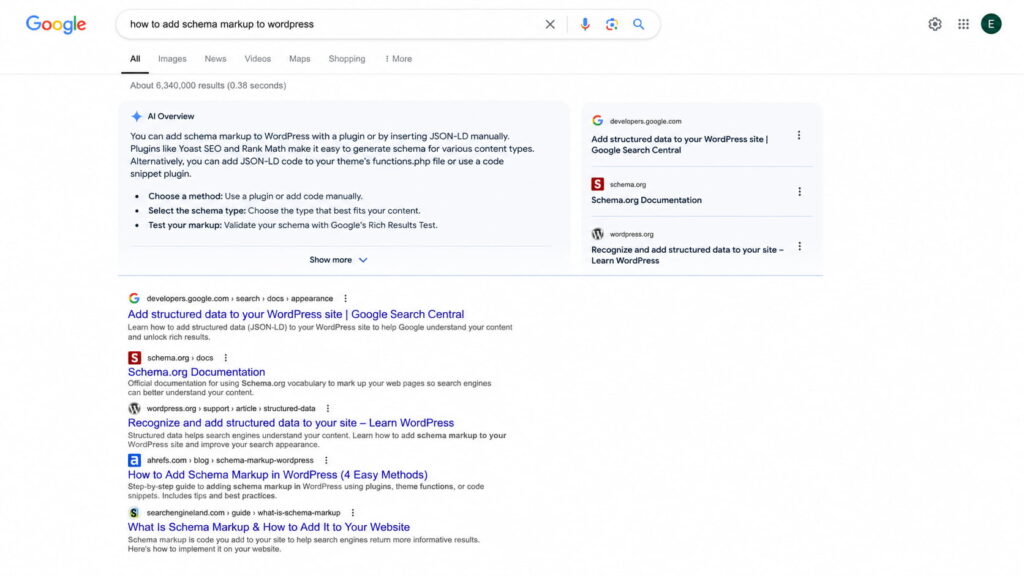Image resolution: width=1024 pixels, height=576 pixels.
Task: Open the Google apps grid icon
Action: click(x=963, y=24)
